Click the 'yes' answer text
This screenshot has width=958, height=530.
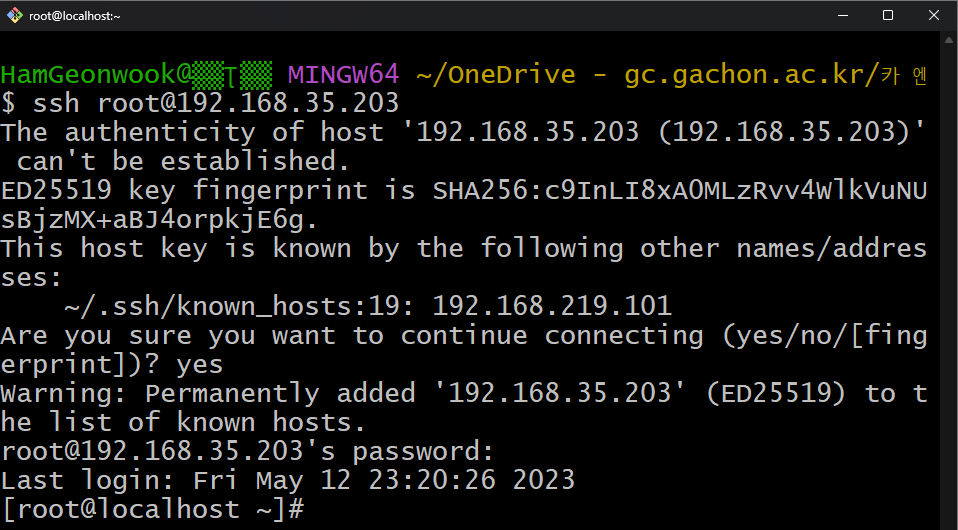pos(200,365)
